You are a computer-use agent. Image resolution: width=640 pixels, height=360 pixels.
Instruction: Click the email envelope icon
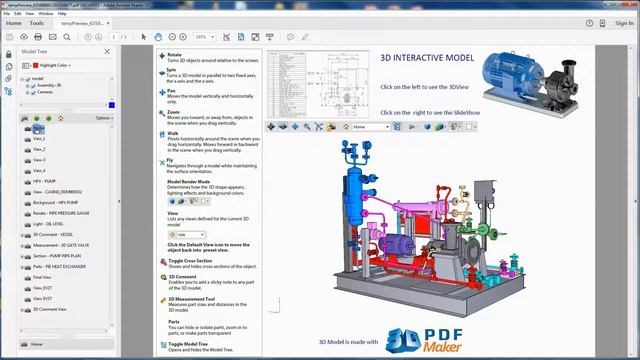(x=53, y=37)
